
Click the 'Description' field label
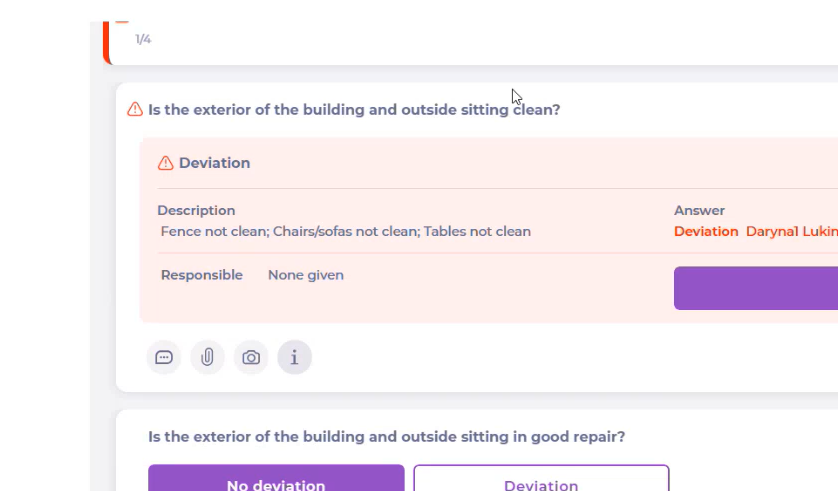196,210
